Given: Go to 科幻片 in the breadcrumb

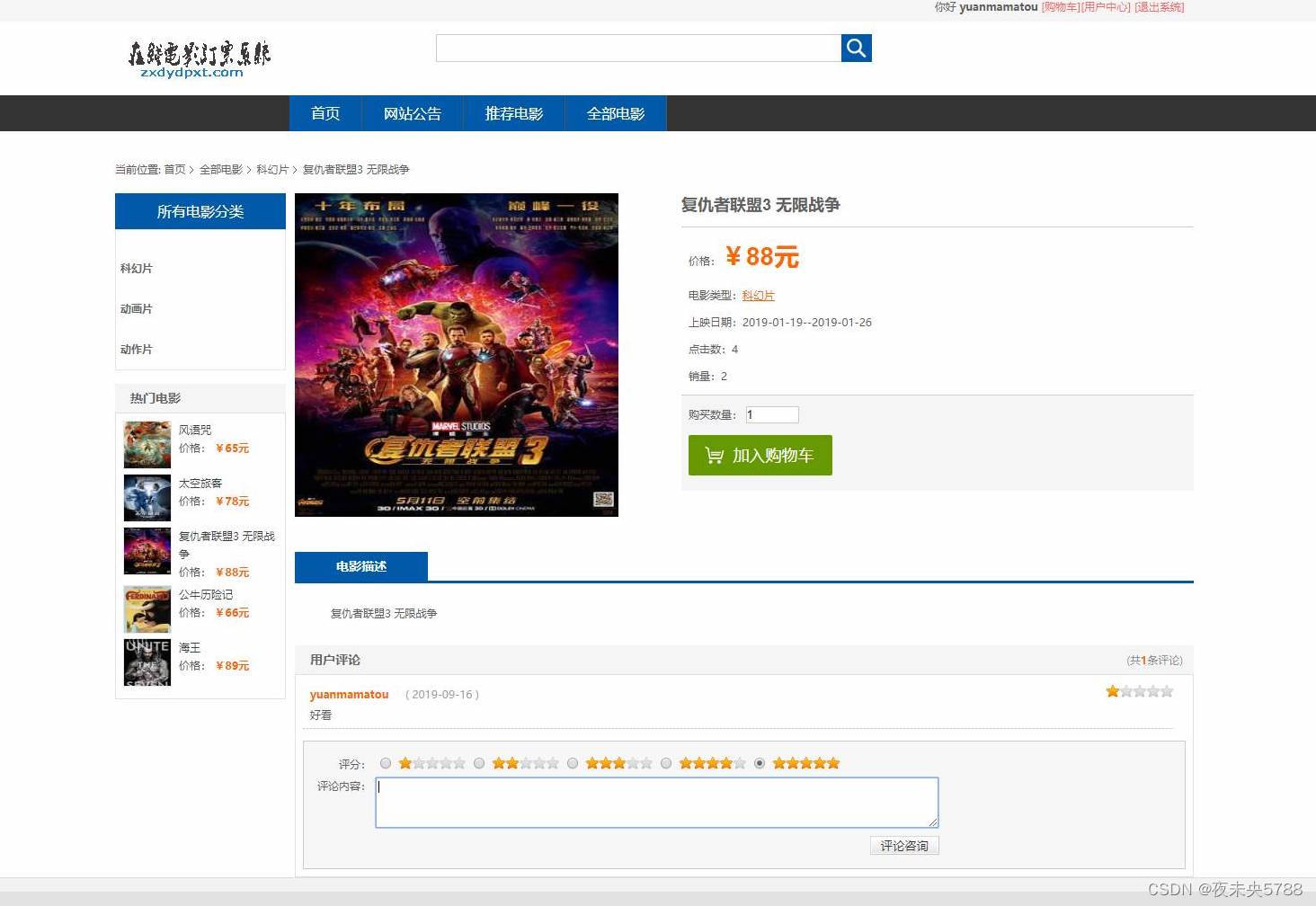Looking at the screenshot, I should pos(272,169).
